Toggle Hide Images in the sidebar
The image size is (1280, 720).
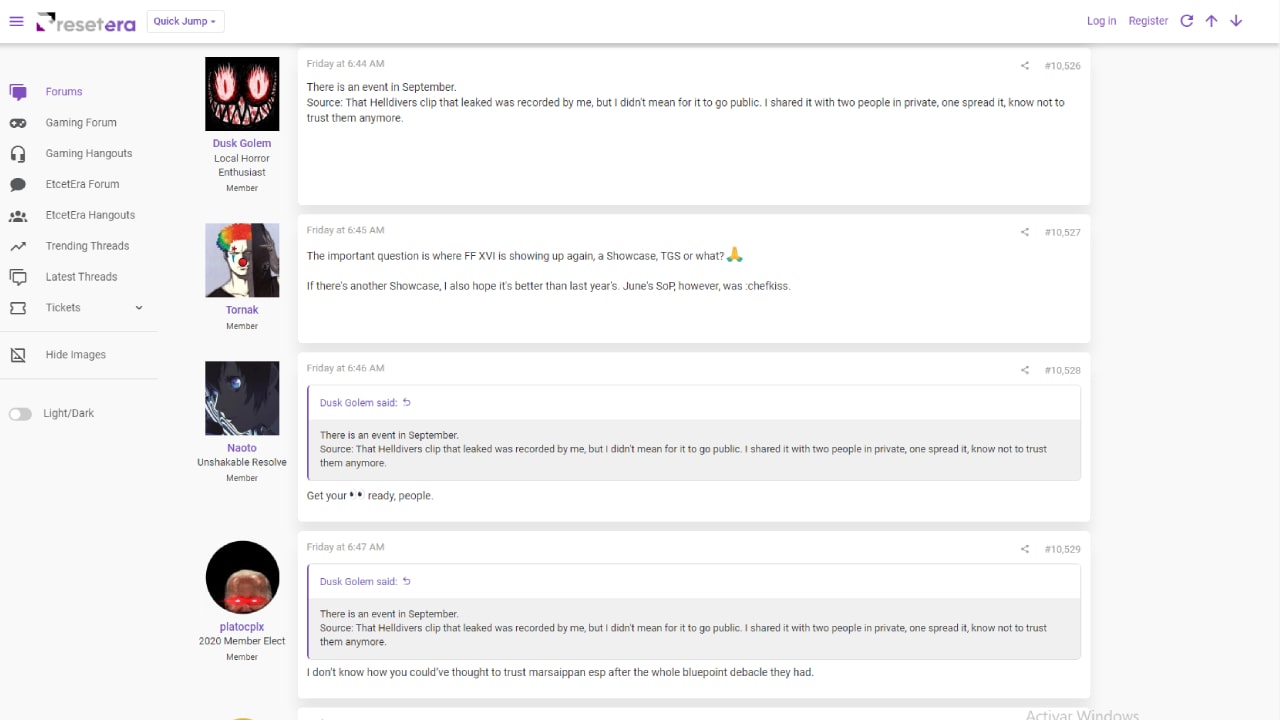[x=75, y=355]
